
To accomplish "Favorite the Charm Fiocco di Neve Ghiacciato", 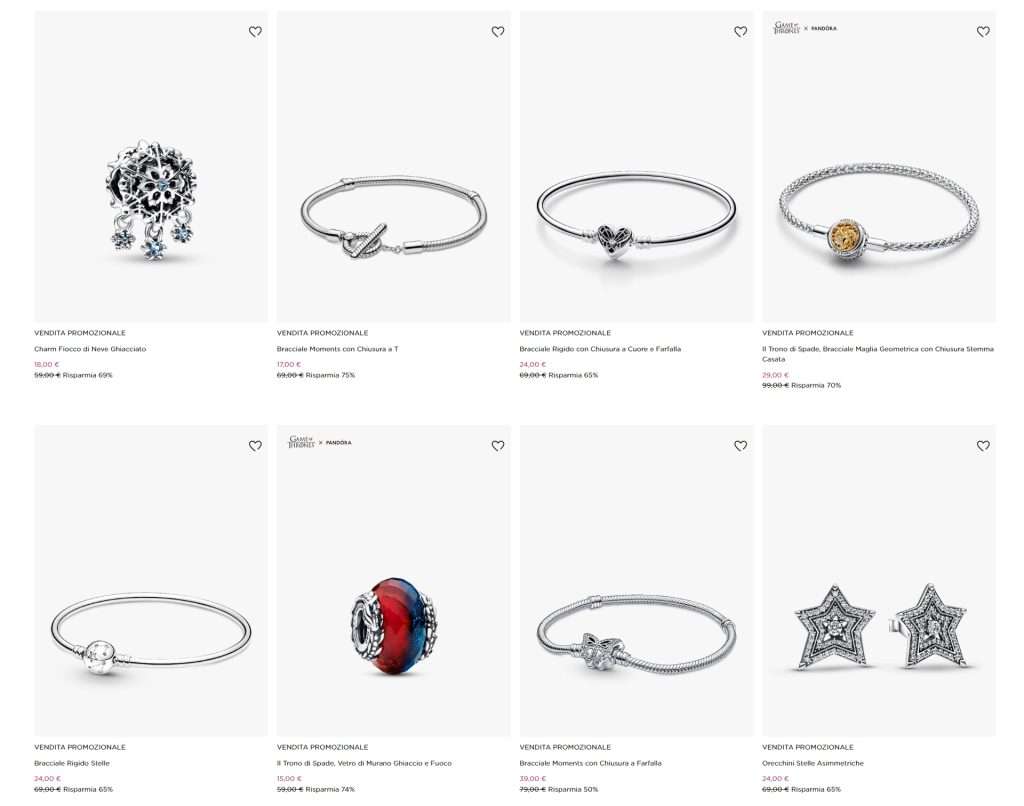I will pos(255,31).
